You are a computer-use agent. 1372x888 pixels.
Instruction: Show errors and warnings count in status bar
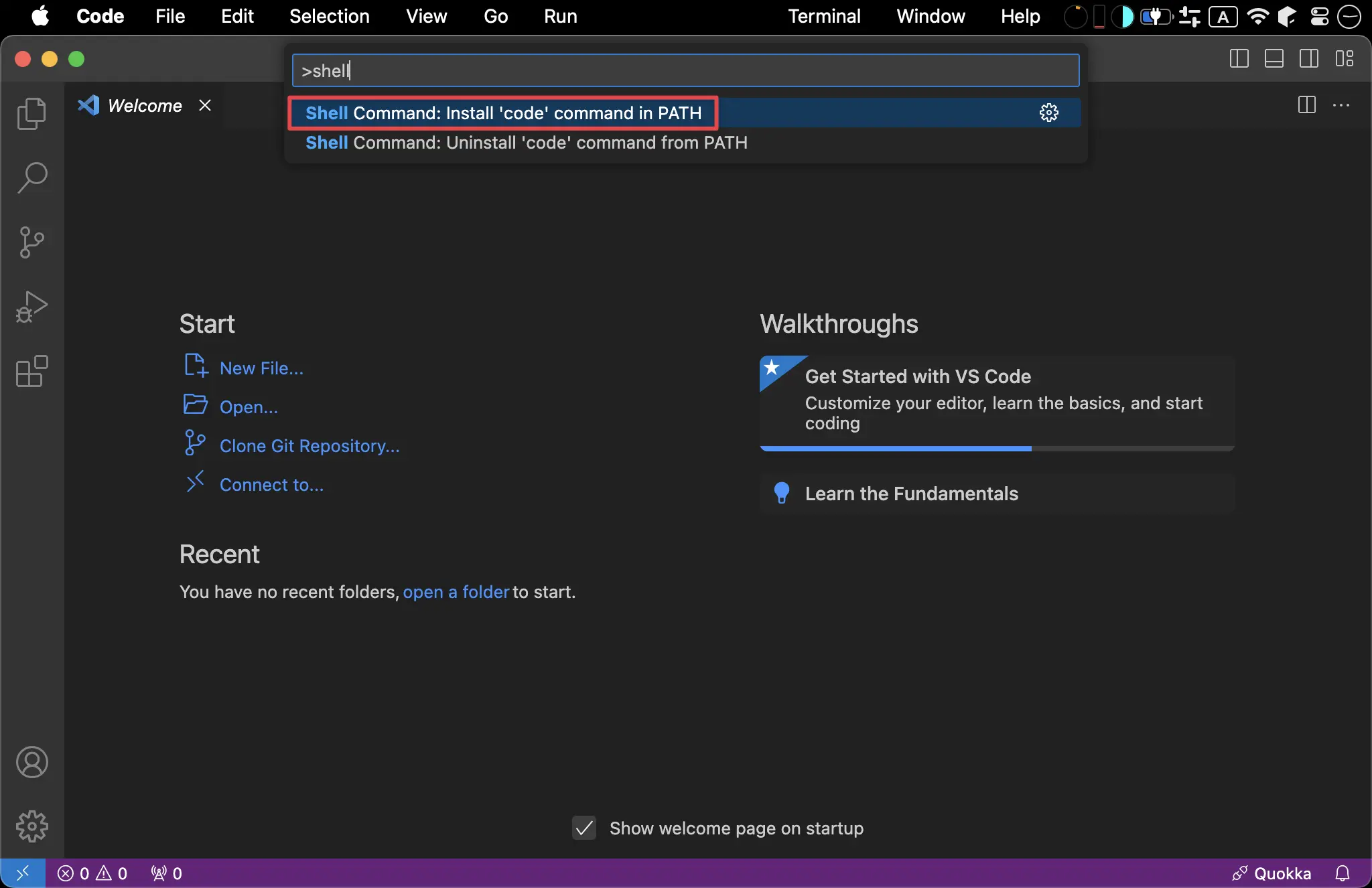(x=92, y=873)
